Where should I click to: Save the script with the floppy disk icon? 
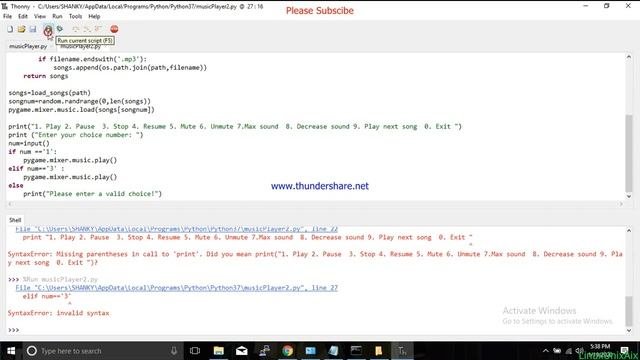point(33,29)
